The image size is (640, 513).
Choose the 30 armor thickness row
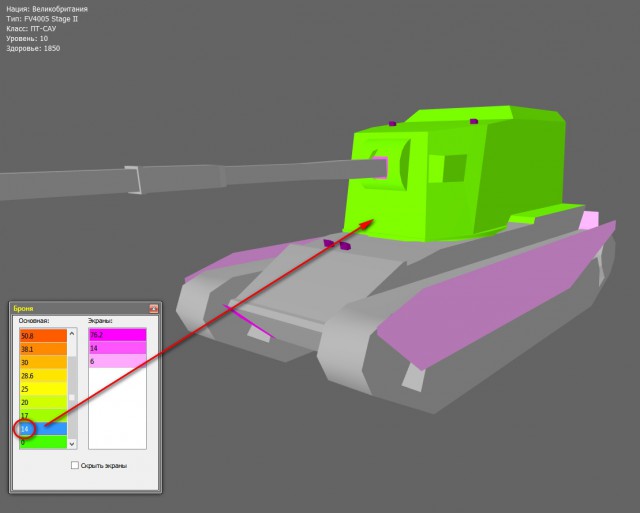click(43, 362)
